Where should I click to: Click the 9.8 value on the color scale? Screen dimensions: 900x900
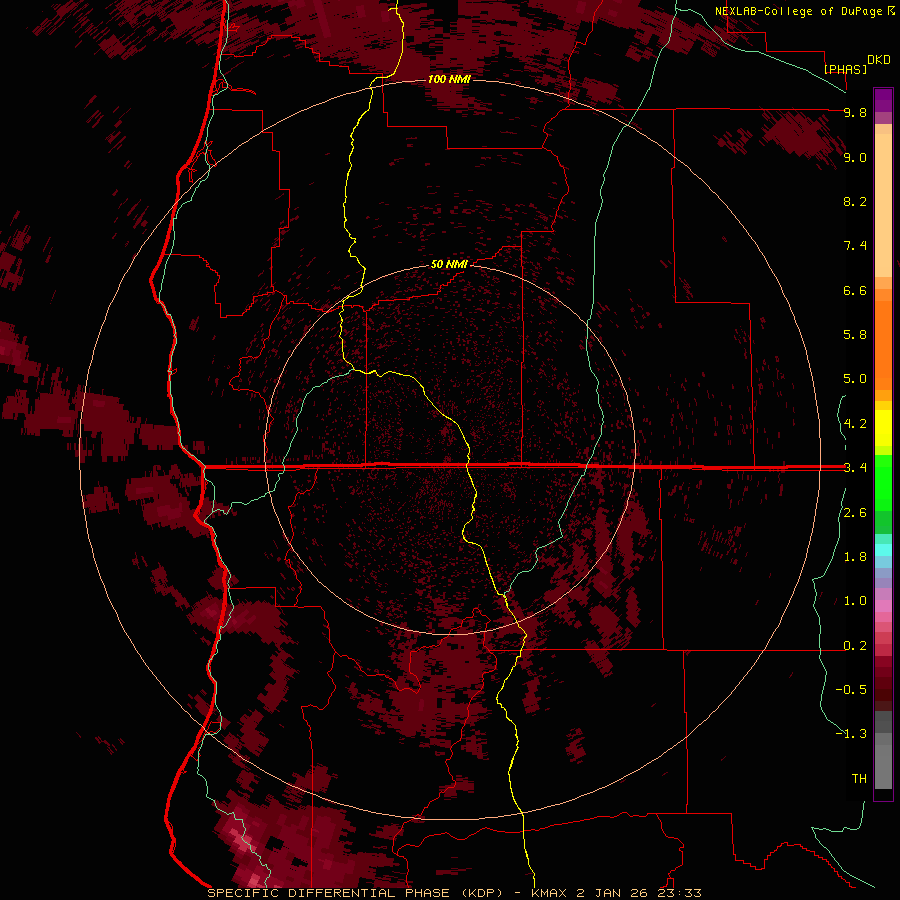click(x=855, y=113)
